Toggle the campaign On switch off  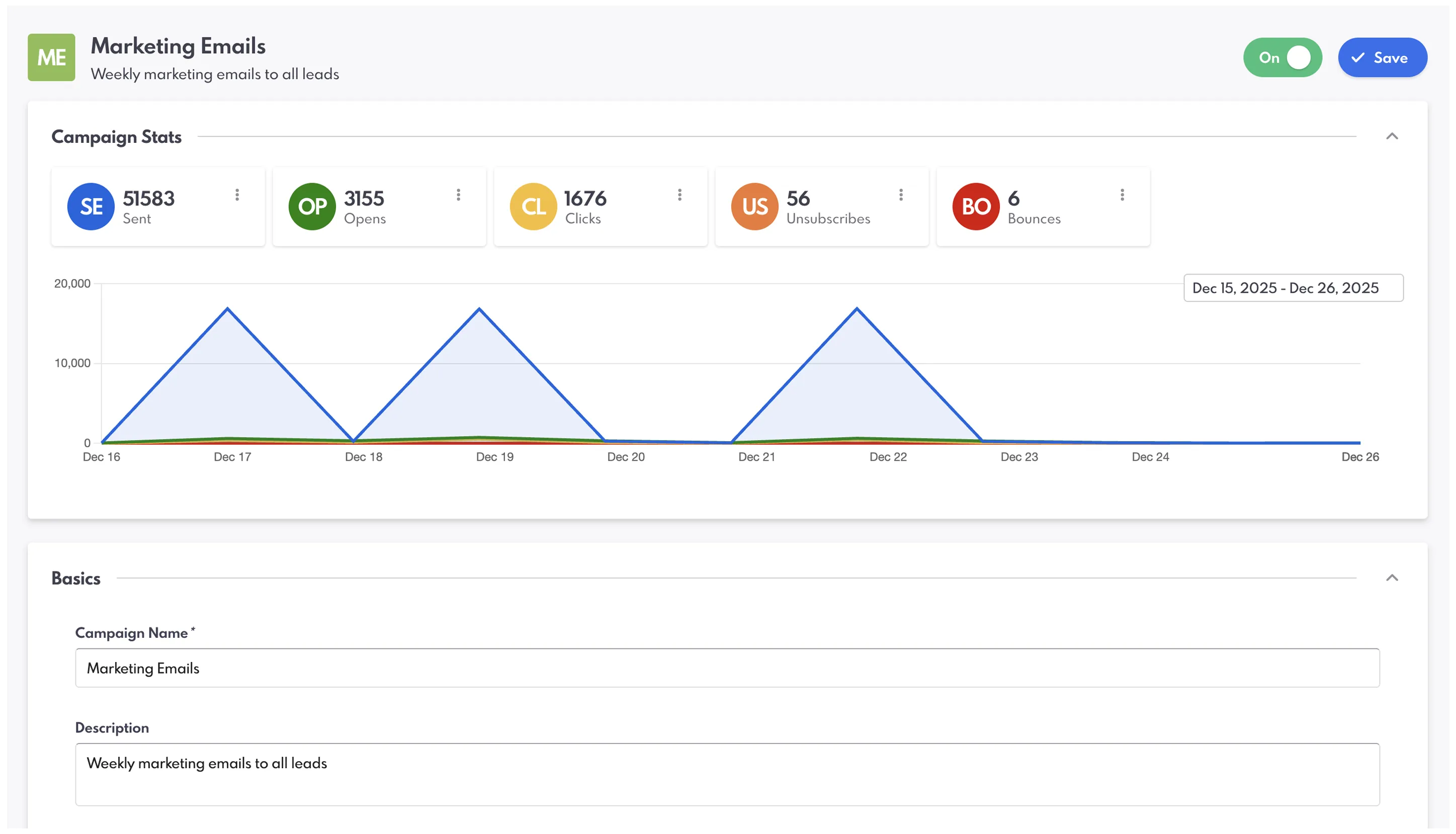[1282, 57]
